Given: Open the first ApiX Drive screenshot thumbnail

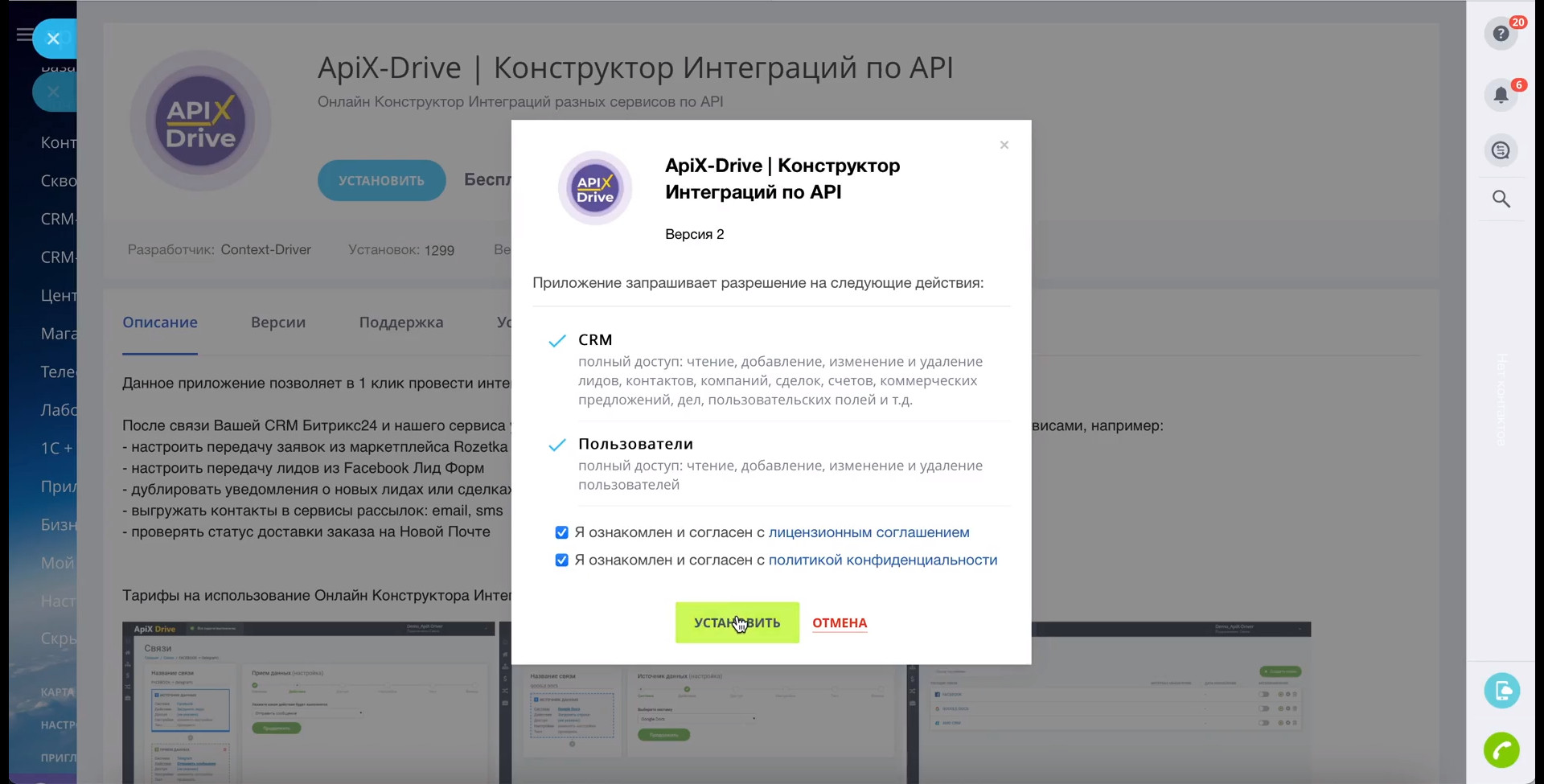Looking at the screenshot, I should point(309,702).
